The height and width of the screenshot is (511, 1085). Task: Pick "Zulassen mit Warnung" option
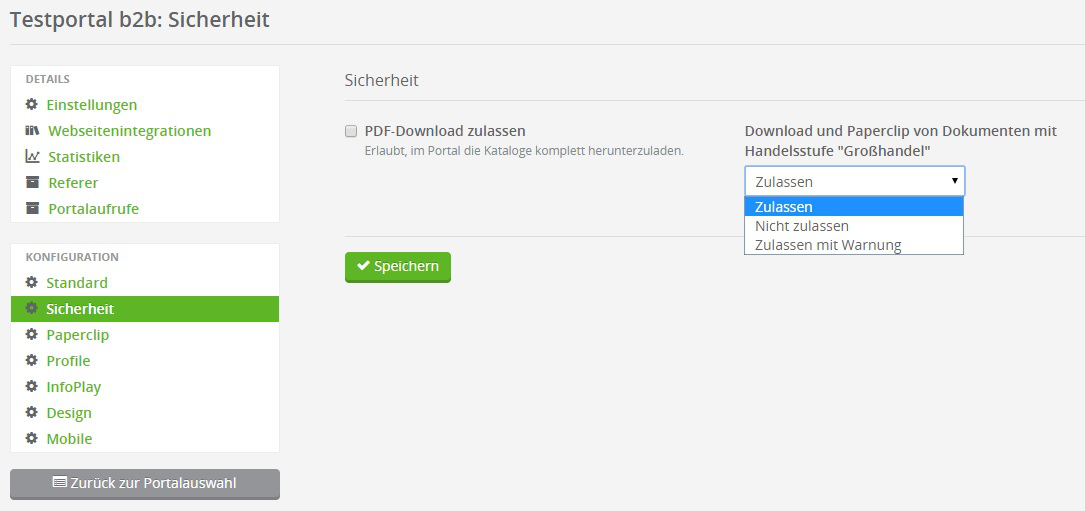(828, 245)
